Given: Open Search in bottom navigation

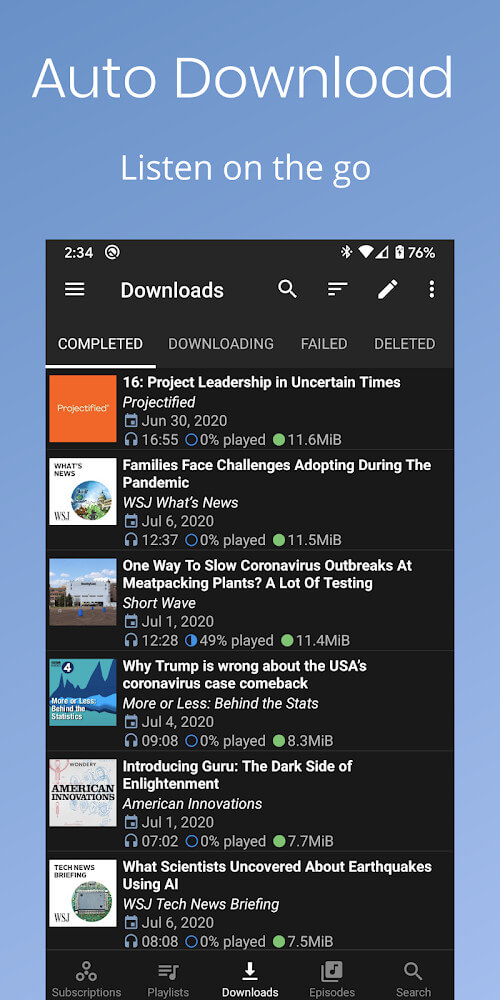Looking at the screenshot, I should tap(413, 980).
